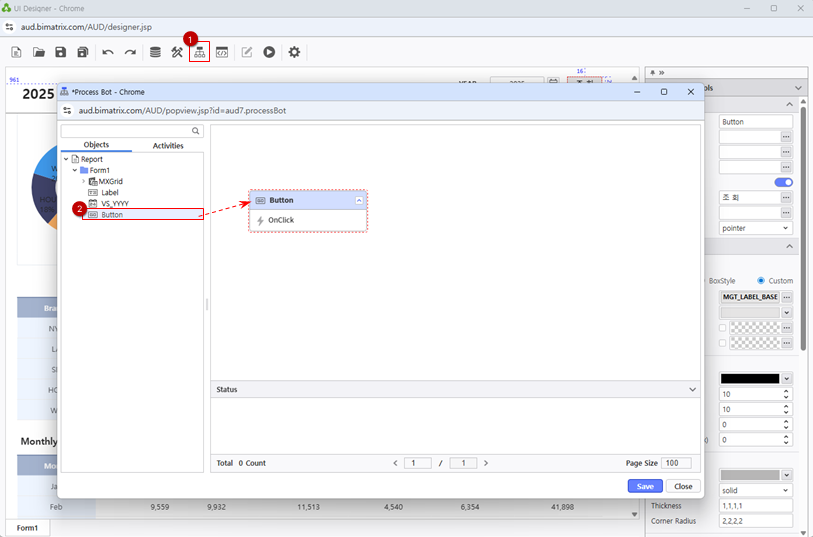The image size is (813, 537).
Task: Open the database data source icon
Action: 155,52
